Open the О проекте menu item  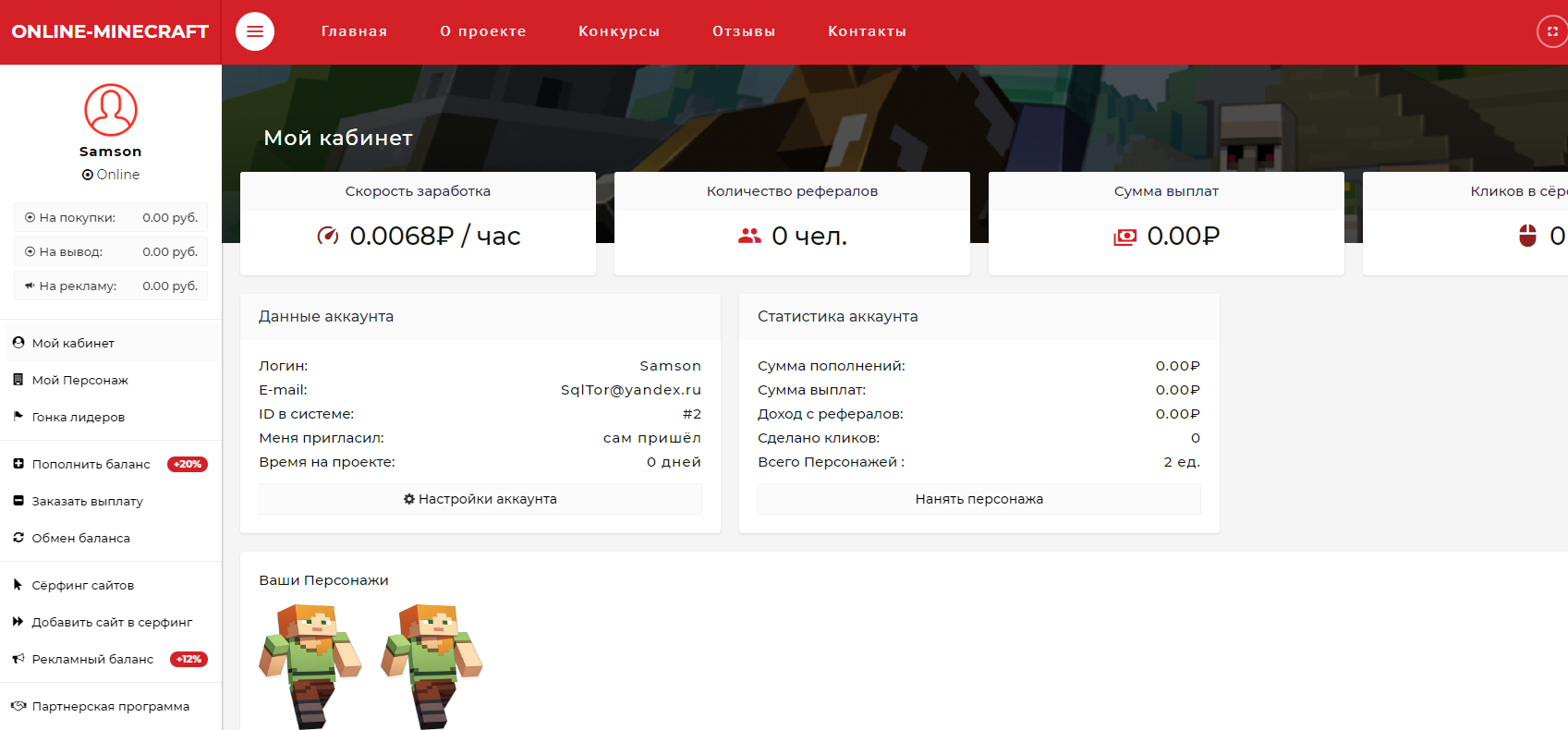(x=483, y=31)
